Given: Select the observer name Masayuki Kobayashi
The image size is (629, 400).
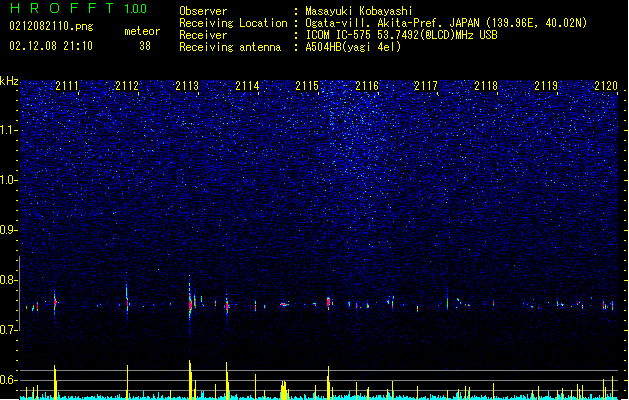Looking at the screenshot, I should (x=359, y=11).
